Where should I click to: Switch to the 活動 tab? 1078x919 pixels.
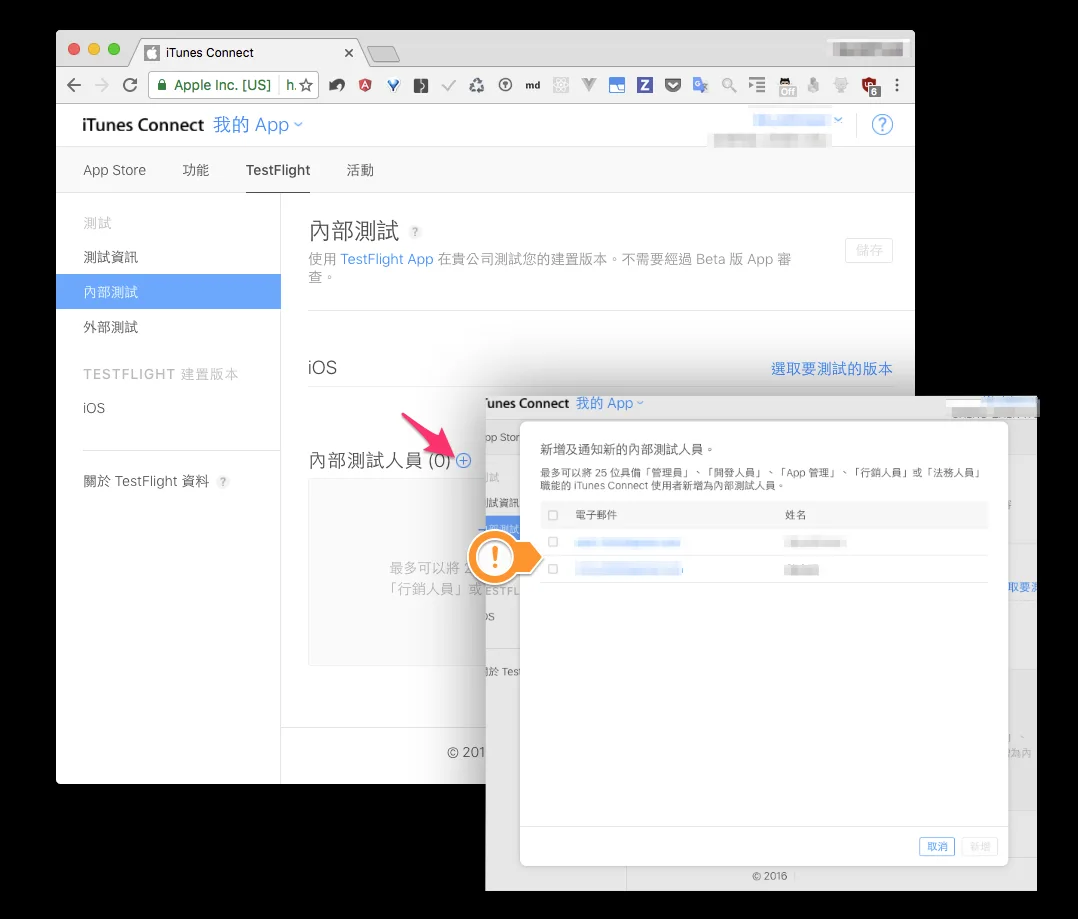(360, 170)
